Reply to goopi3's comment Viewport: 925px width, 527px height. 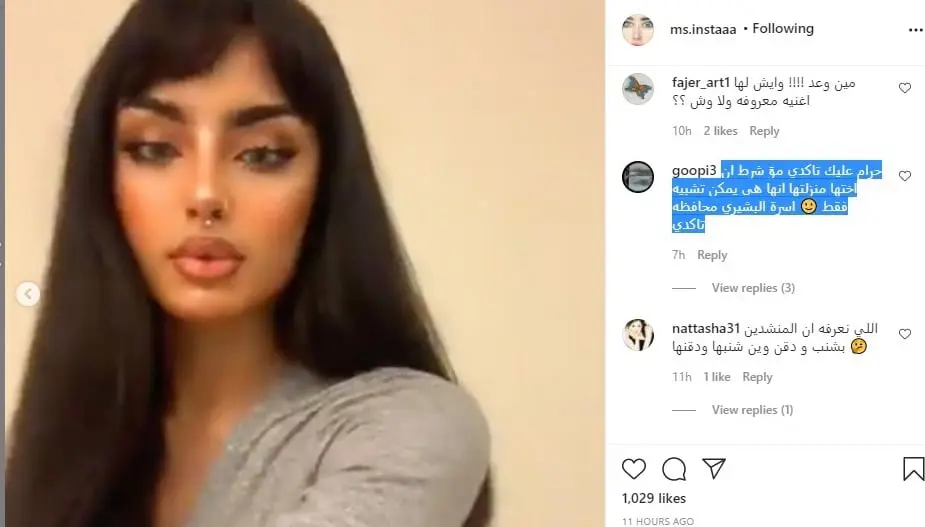click(712, 255)
